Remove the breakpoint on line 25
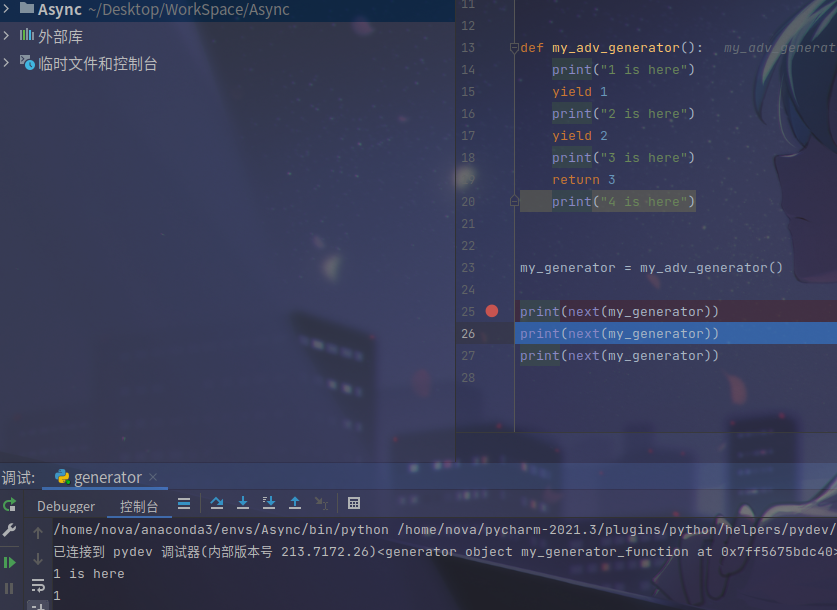837x610 pixels. (x=491, y=311)
